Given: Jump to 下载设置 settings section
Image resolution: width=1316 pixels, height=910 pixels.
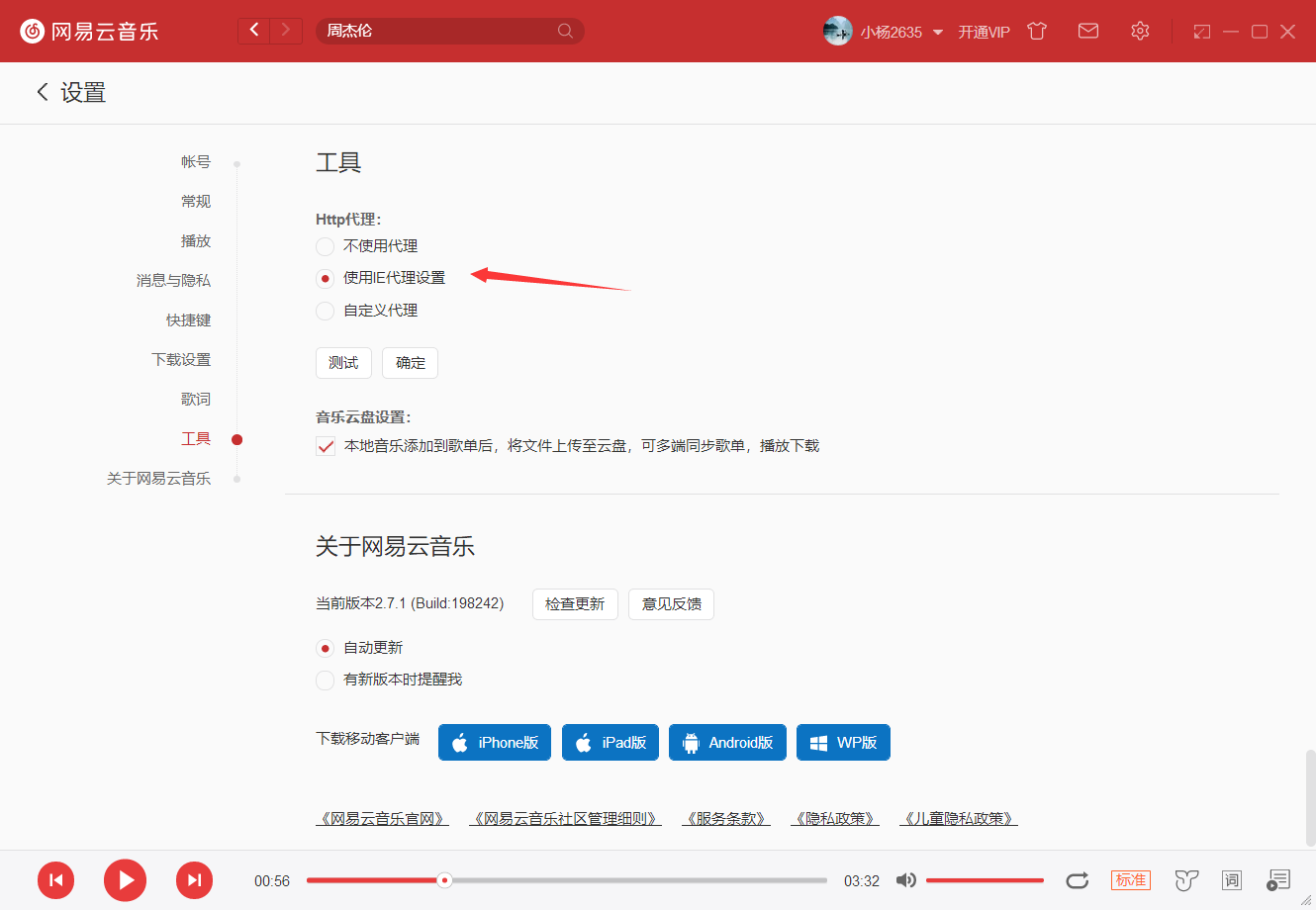Looking at the screenshot, I should [181, 359].
